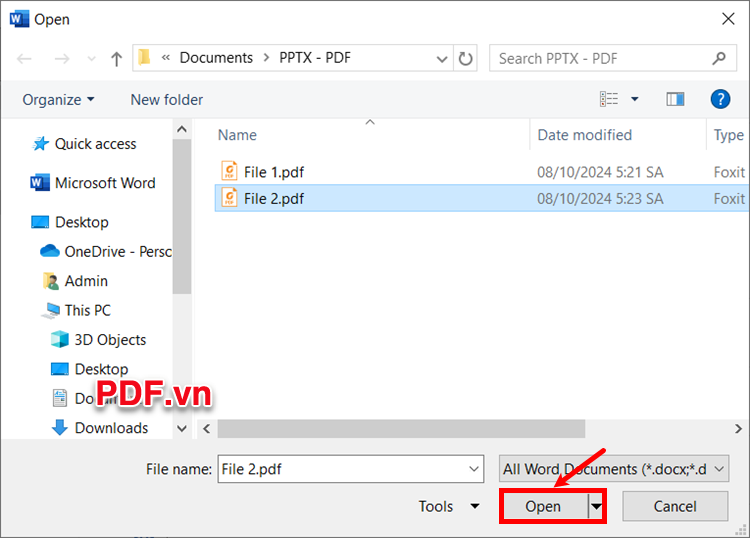This screenshot has height=538, width=750.
Task: Click the horizontal scrollbar in file list
Action: (x=400, y=428)
